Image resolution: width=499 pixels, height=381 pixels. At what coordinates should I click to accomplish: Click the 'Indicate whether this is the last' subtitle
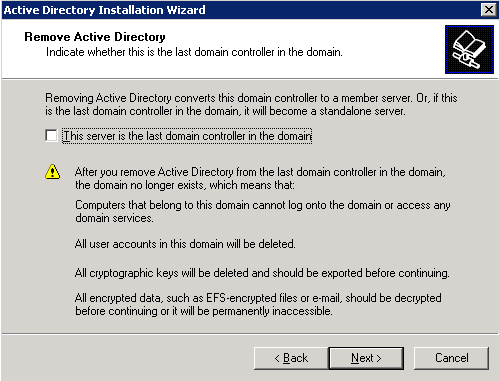coord(194,52)
